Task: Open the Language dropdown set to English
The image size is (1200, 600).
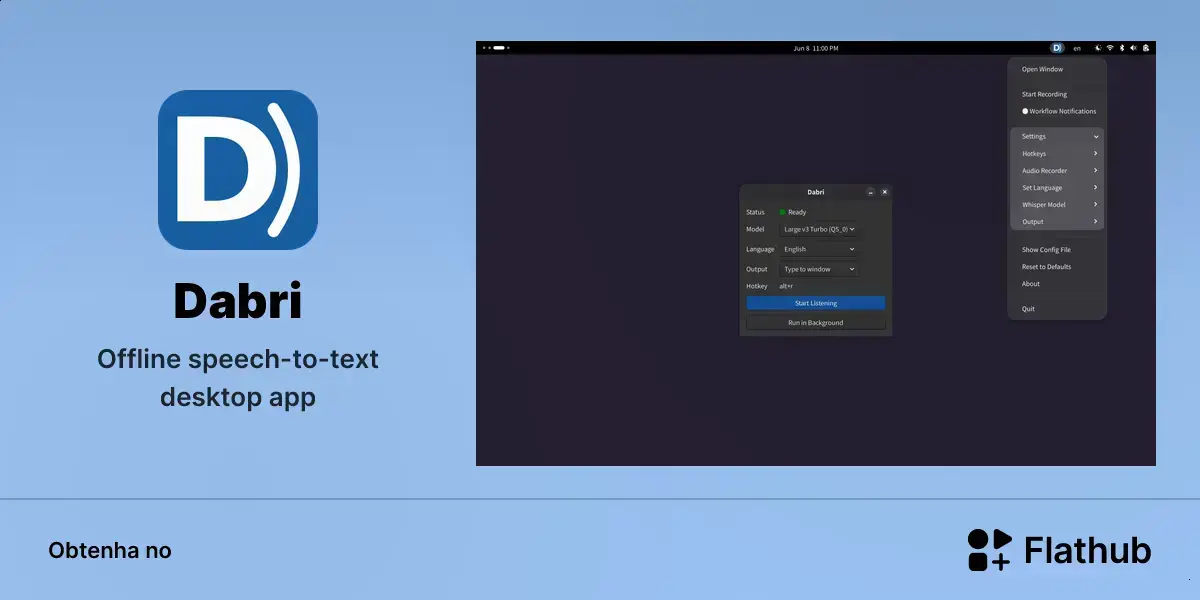Action: (x=819, y=249)
